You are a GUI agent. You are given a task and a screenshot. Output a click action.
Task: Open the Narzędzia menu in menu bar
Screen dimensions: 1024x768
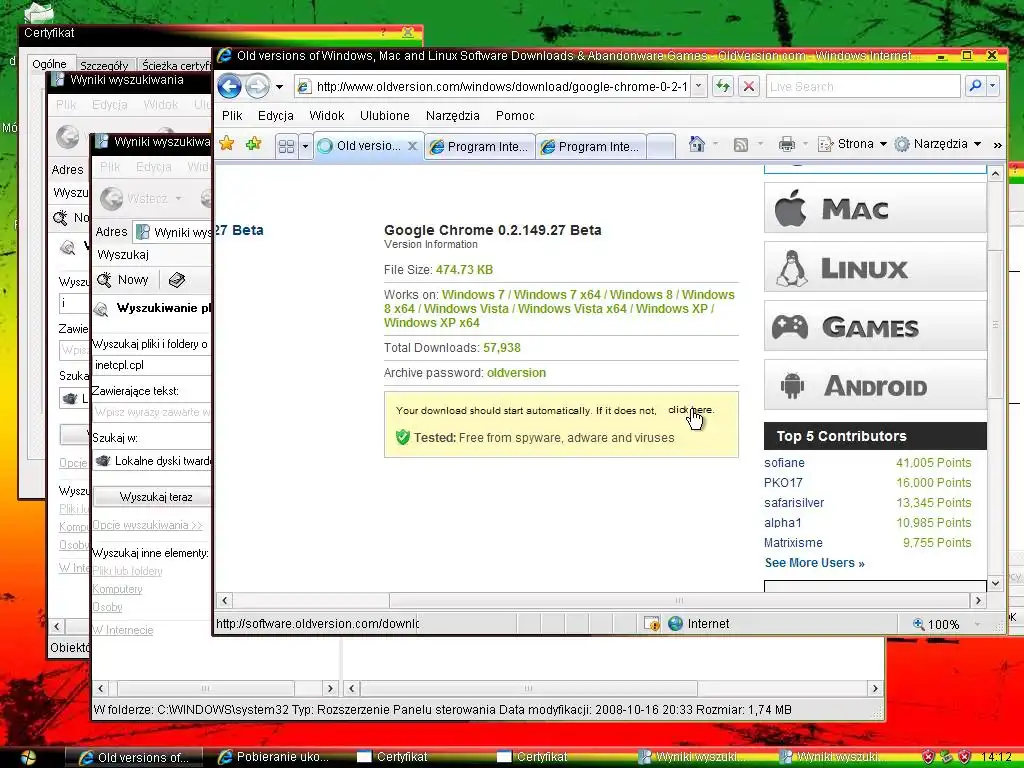click(453, 116)
